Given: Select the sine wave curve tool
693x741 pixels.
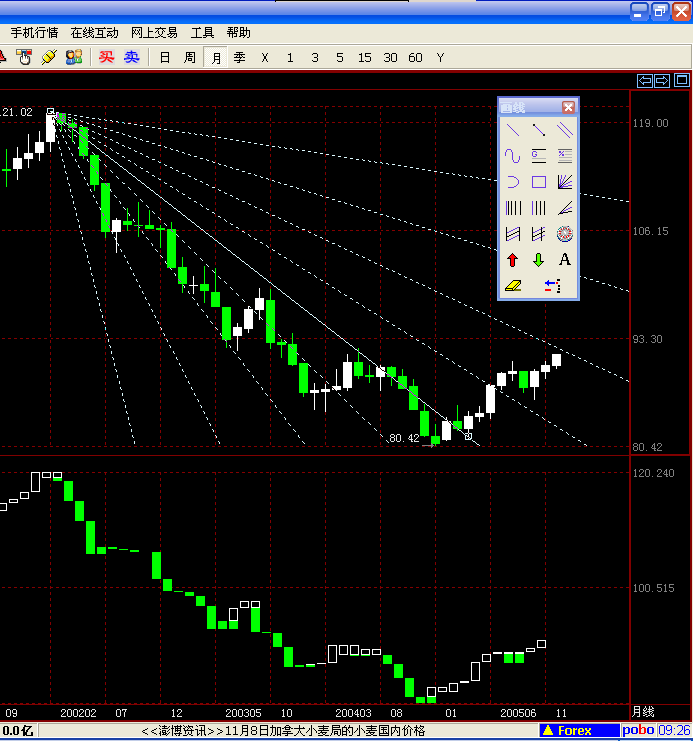Looking at the screenshot, I should pos(513,156).
